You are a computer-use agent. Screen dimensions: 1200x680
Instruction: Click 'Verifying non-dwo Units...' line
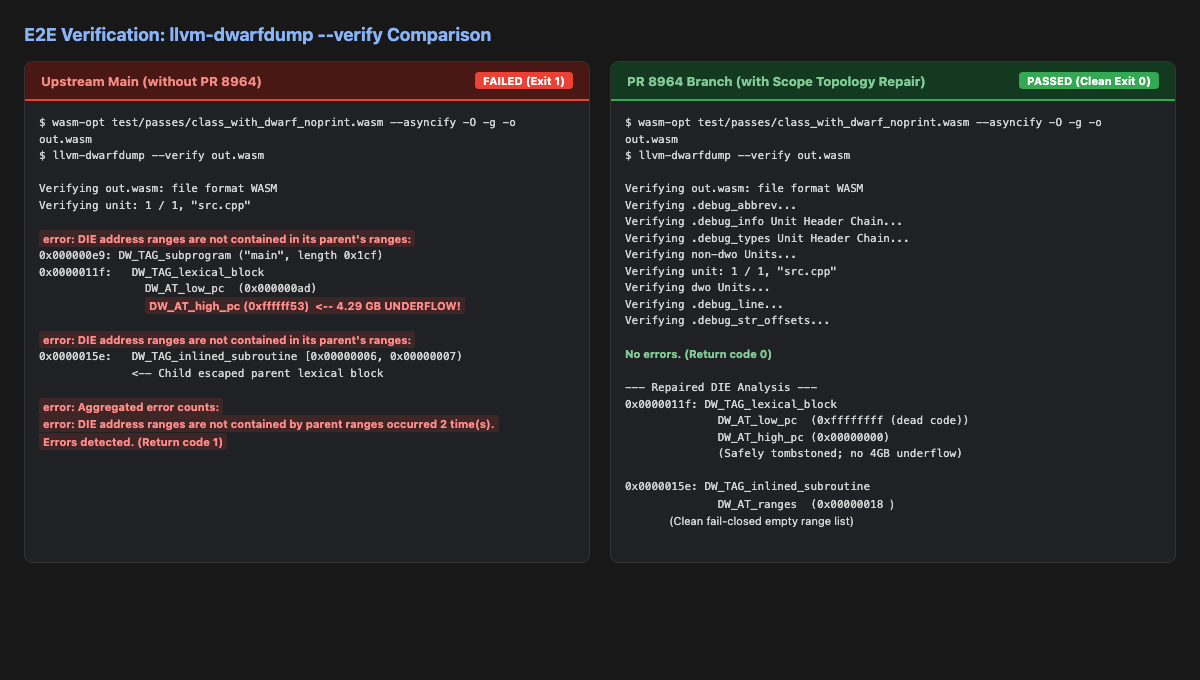pos(711,255)
